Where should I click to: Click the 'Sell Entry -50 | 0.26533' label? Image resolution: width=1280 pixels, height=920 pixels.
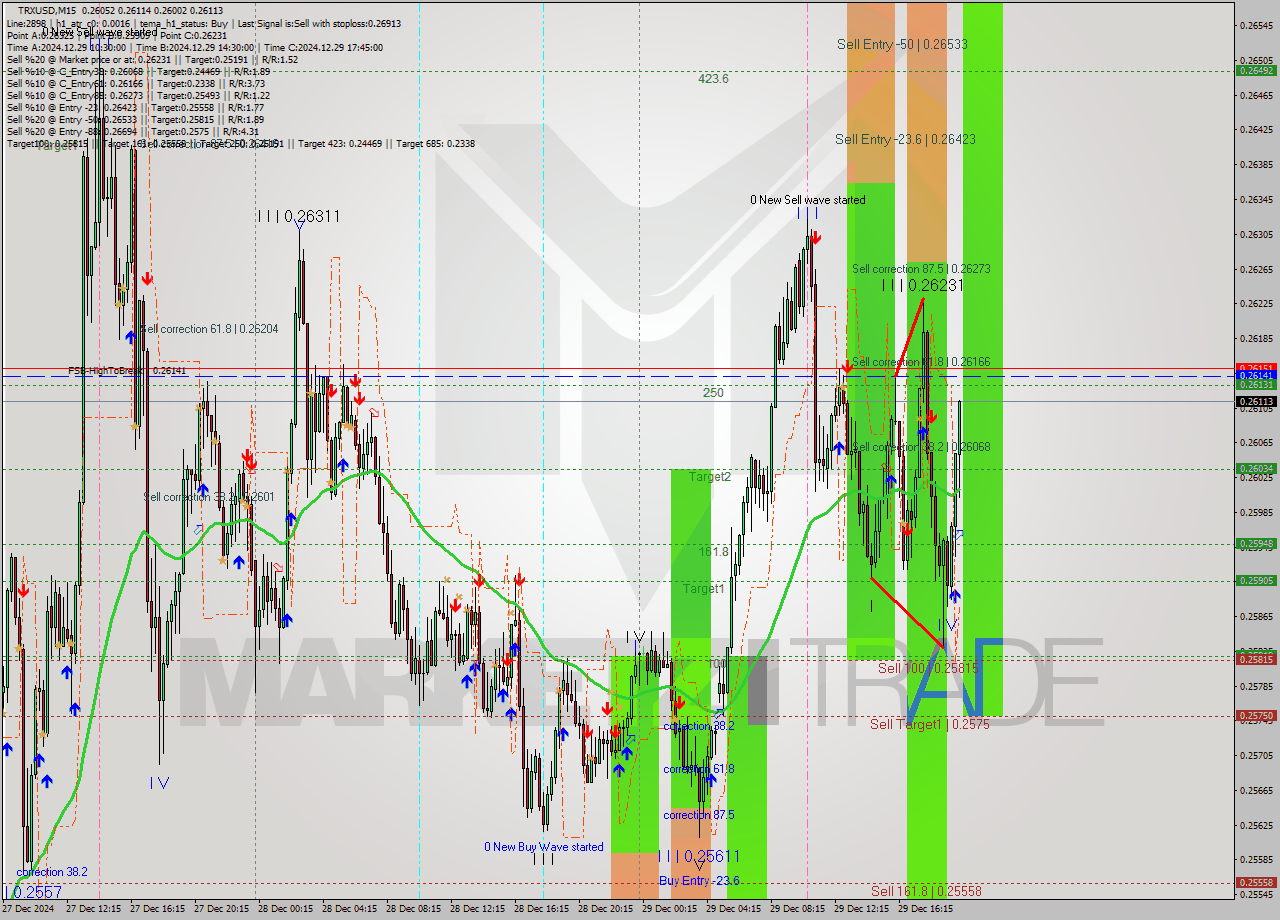click(902, 44)
